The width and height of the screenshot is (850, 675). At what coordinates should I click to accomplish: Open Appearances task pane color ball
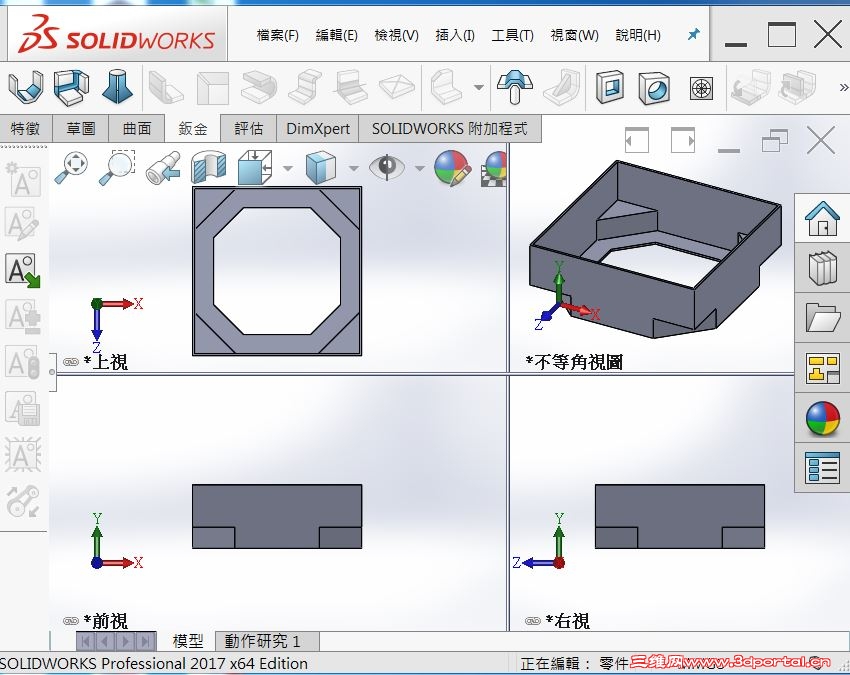point(823,419)
